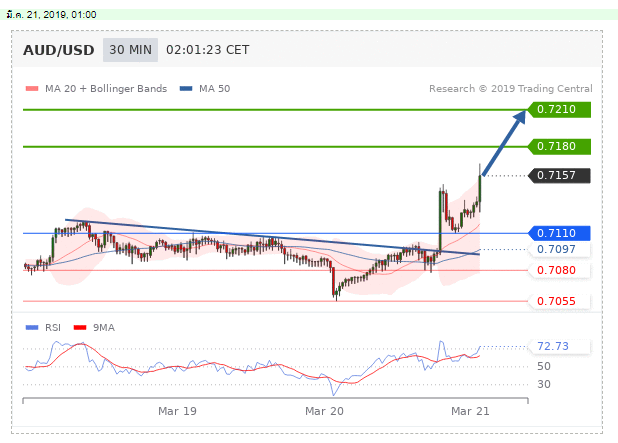This screenshot has height=443, width=618.
Task: Click the blue MA 50 legend swatch
Action: pyautogui.click(x=186, y=89)
